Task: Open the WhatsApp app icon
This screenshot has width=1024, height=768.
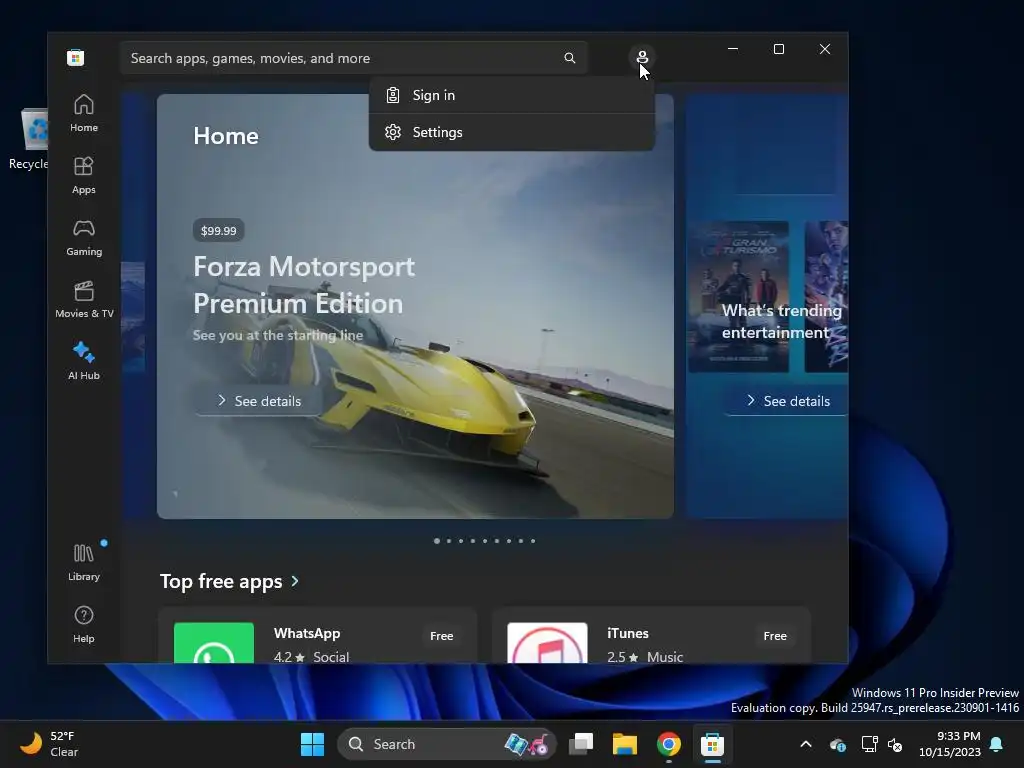Action: (x=214, y=643)
